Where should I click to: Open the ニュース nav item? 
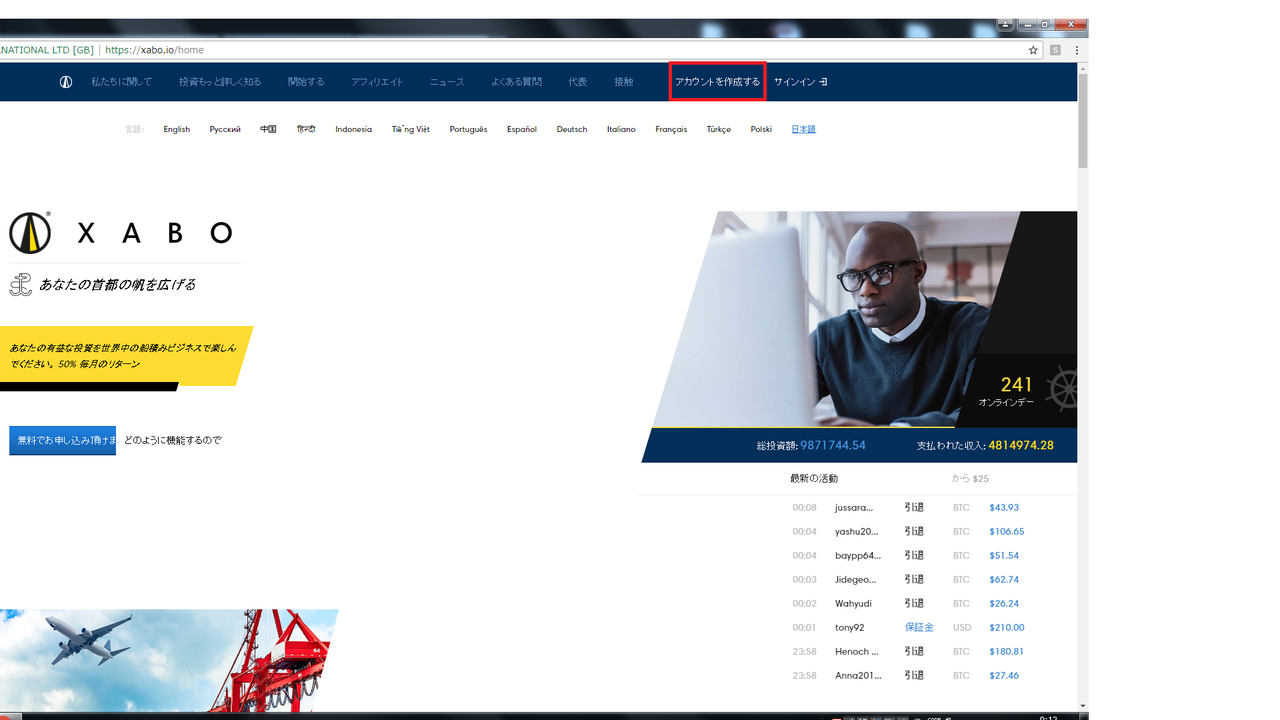(447, 82)
